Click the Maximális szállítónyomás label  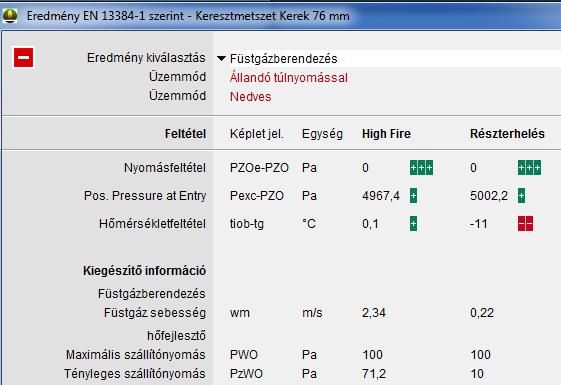136,355
